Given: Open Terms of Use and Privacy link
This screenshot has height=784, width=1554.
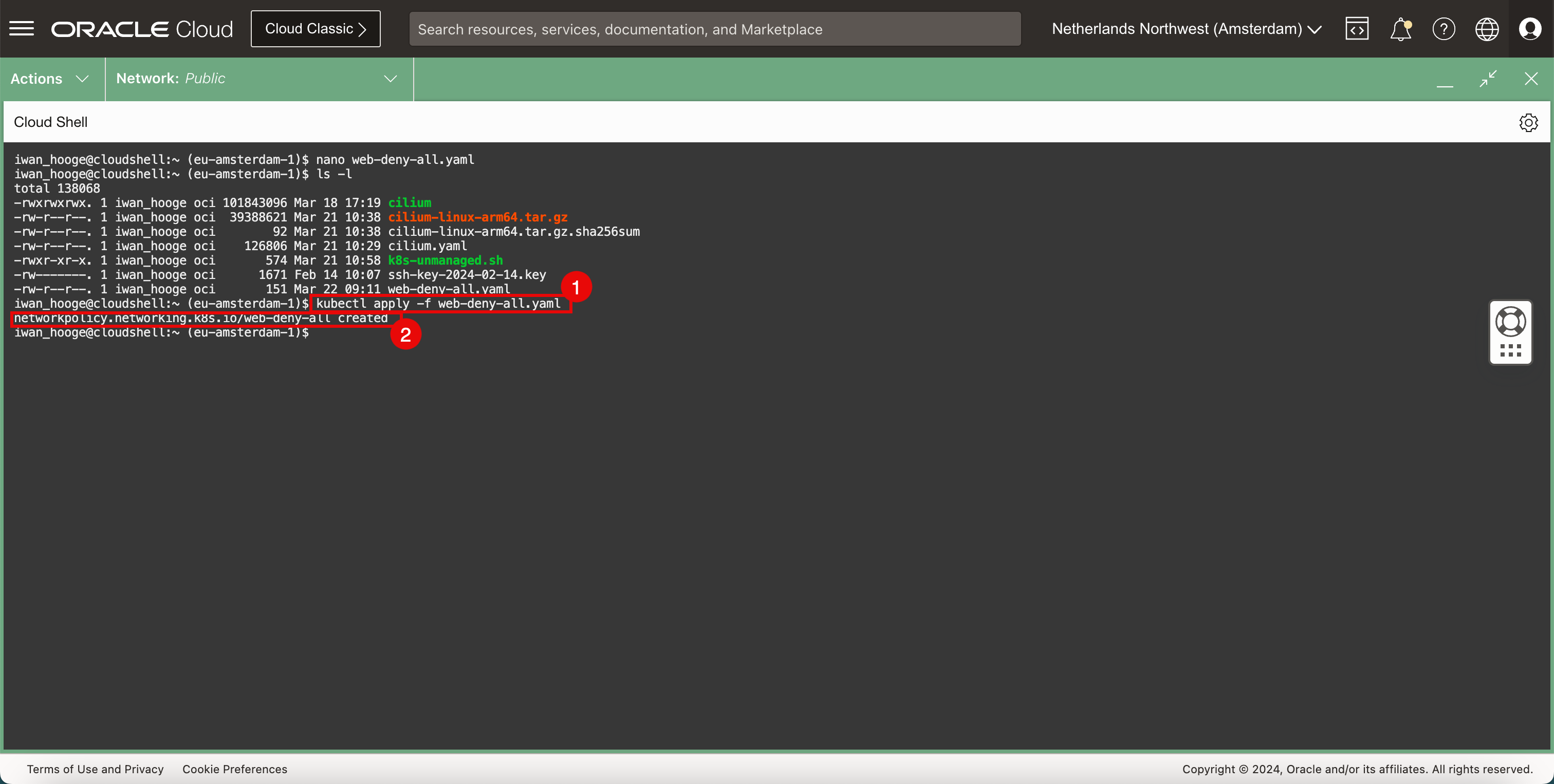Looking at the screenshot, I should click(95, 769).
